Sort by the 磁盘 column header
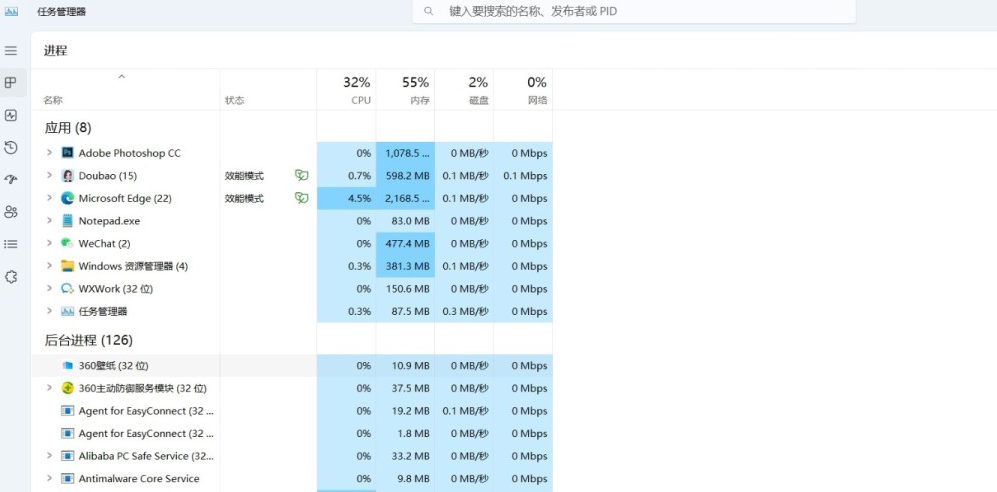The height and width of the screenshot is (492, 997). [x=464, y=90]
